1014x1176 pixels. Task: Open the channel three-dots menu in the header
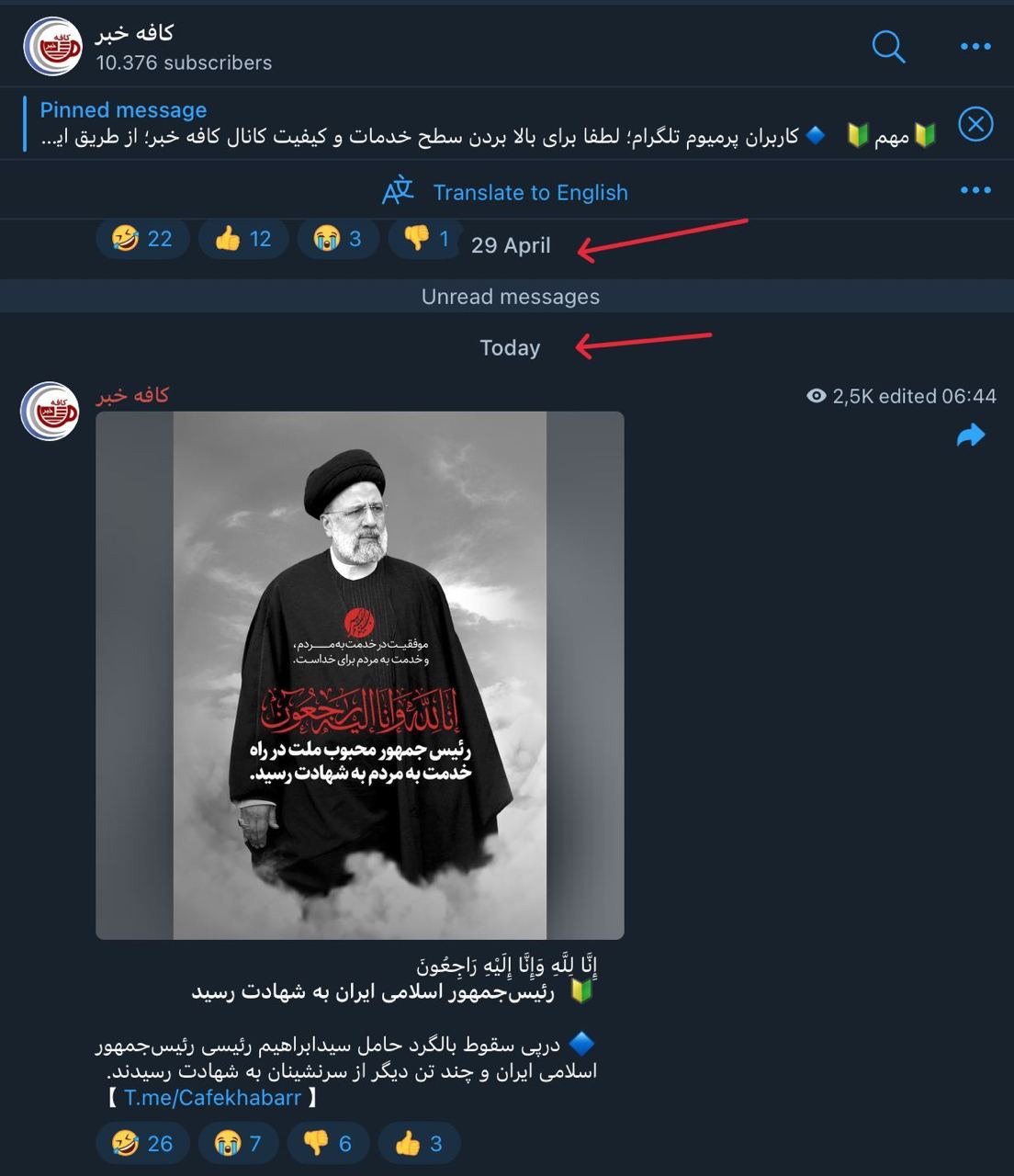pyautogui.click(x=975, y=46)
